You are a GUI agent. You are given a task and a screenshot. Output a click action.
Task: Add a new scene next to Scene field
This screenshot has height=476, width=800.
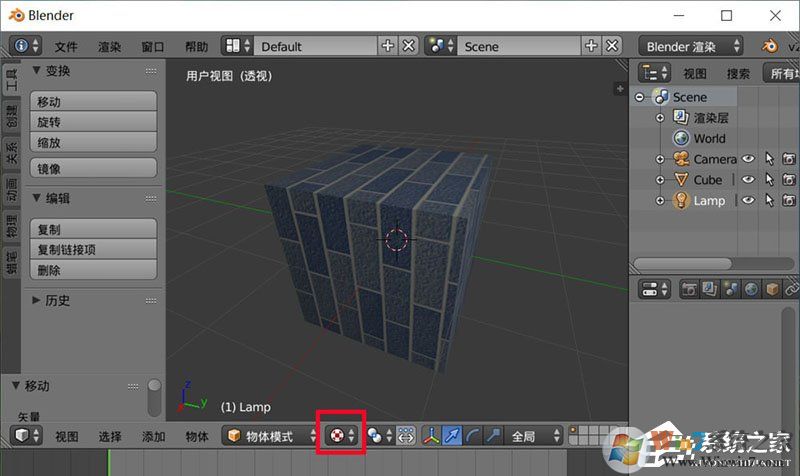click(591, 46)
